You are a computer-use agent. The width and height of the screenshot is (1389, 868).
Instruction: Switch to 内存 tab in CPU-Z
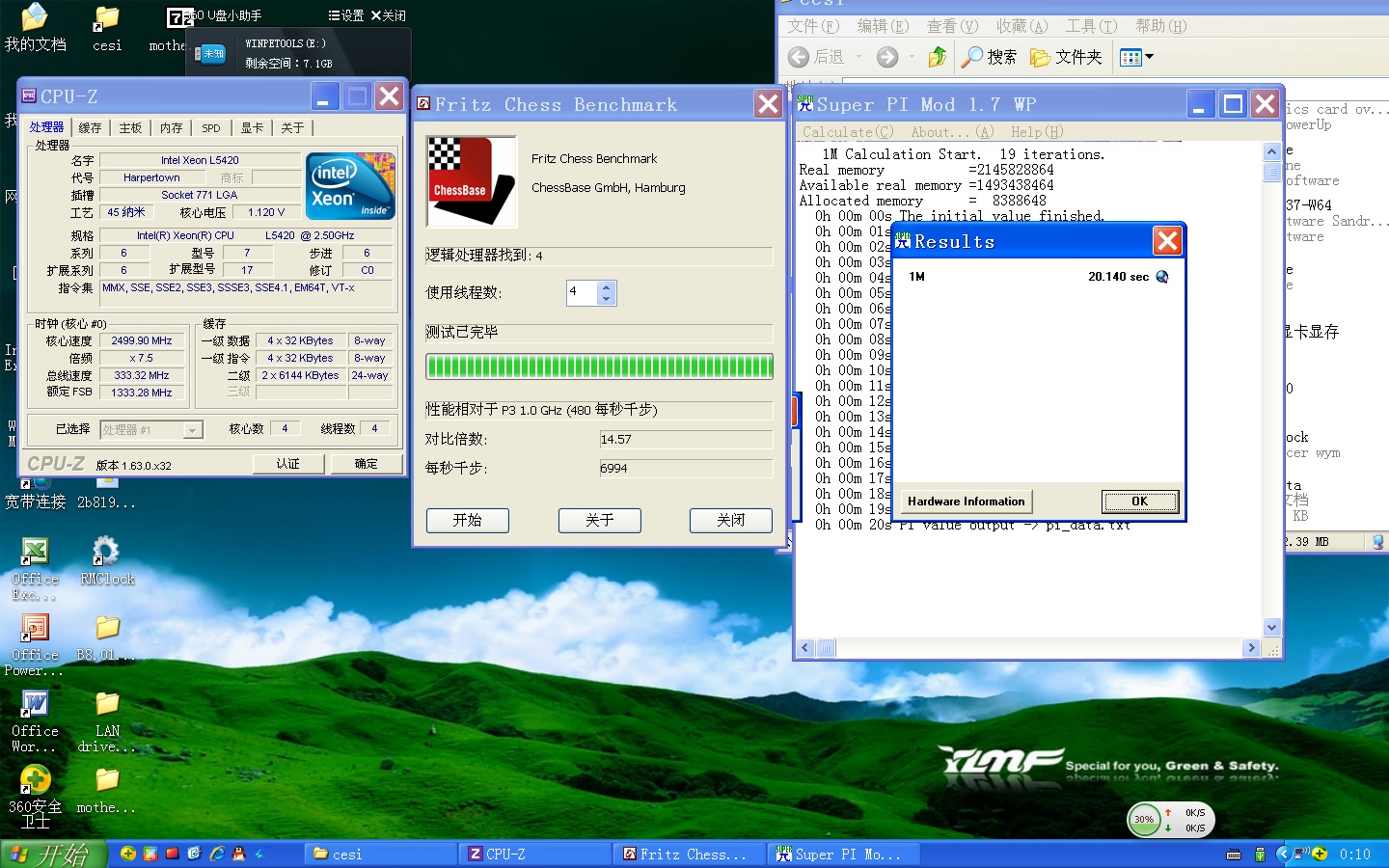tap(171, 128)
